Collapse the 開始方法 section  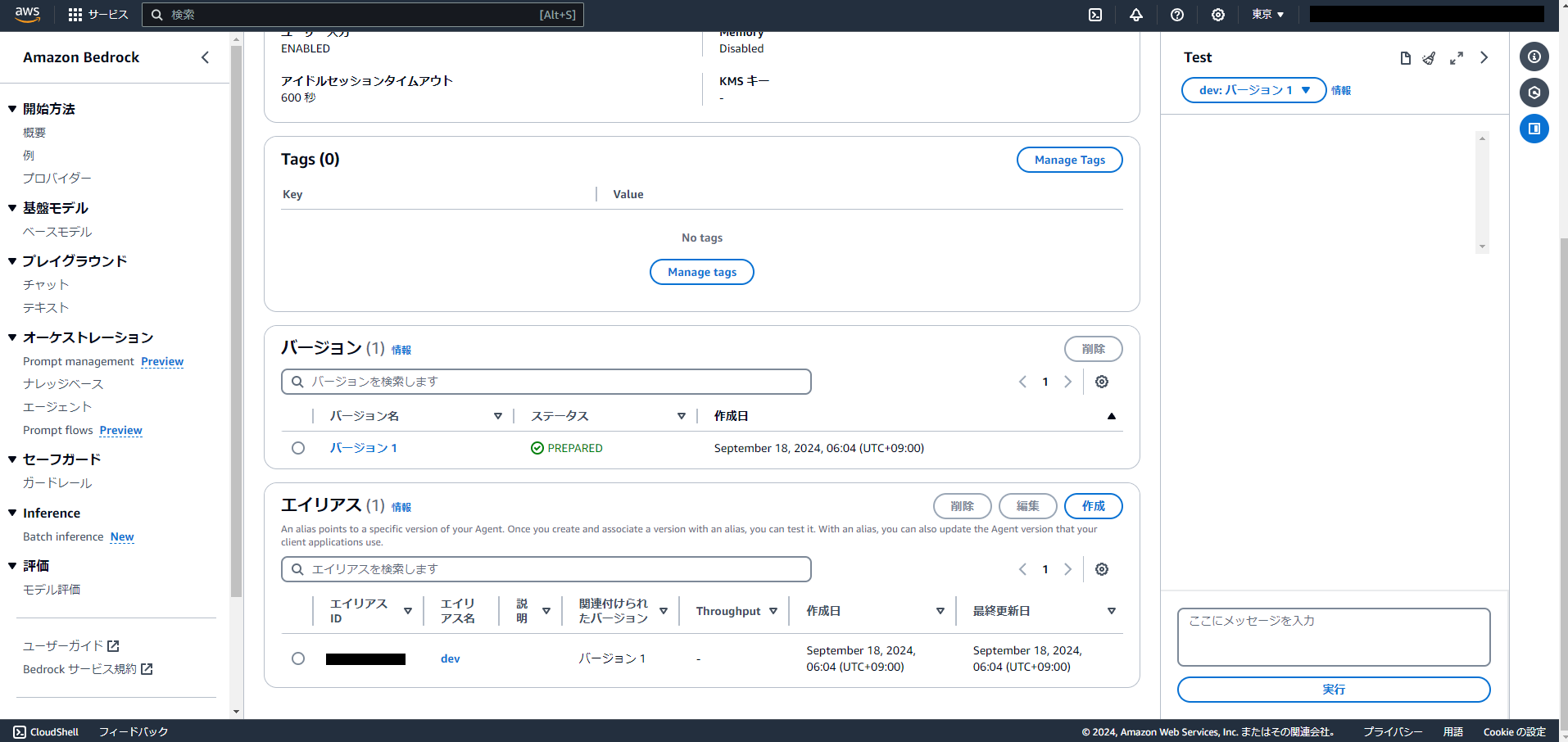click(x=12, y=109)
